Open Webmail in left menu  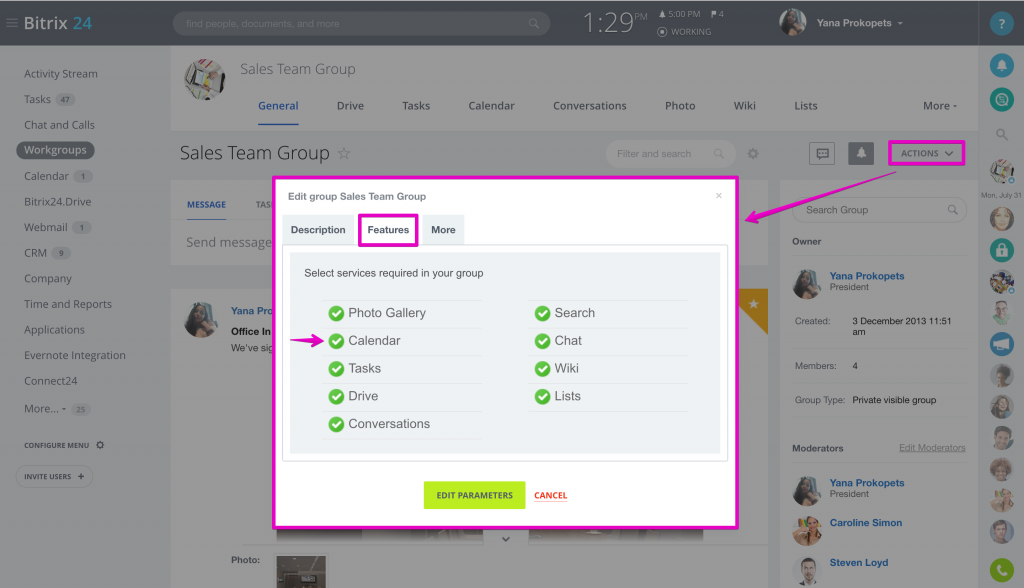click(x=46, y=227)
